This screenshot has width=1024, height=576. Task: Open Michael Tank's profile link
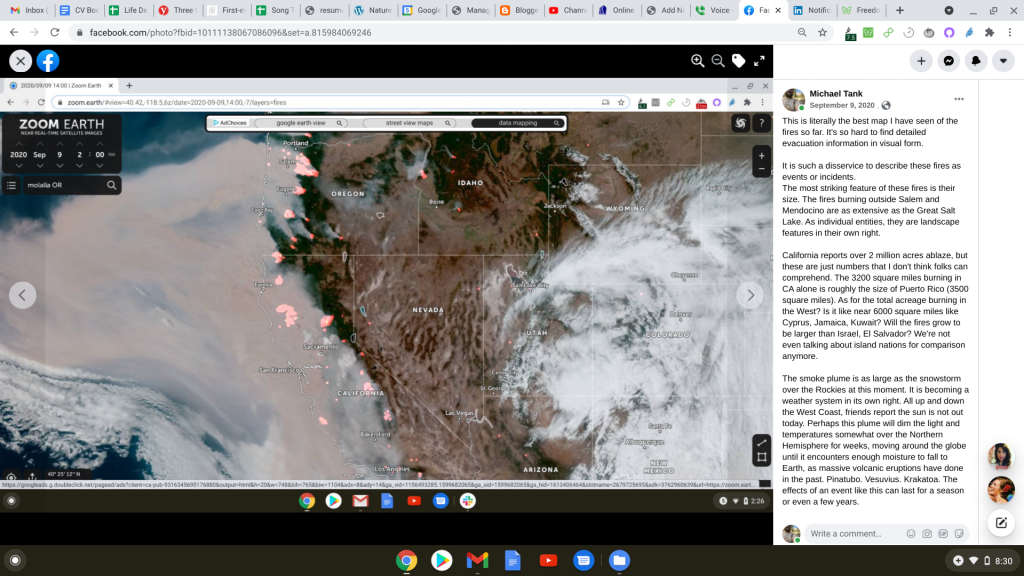coord(841,93)
